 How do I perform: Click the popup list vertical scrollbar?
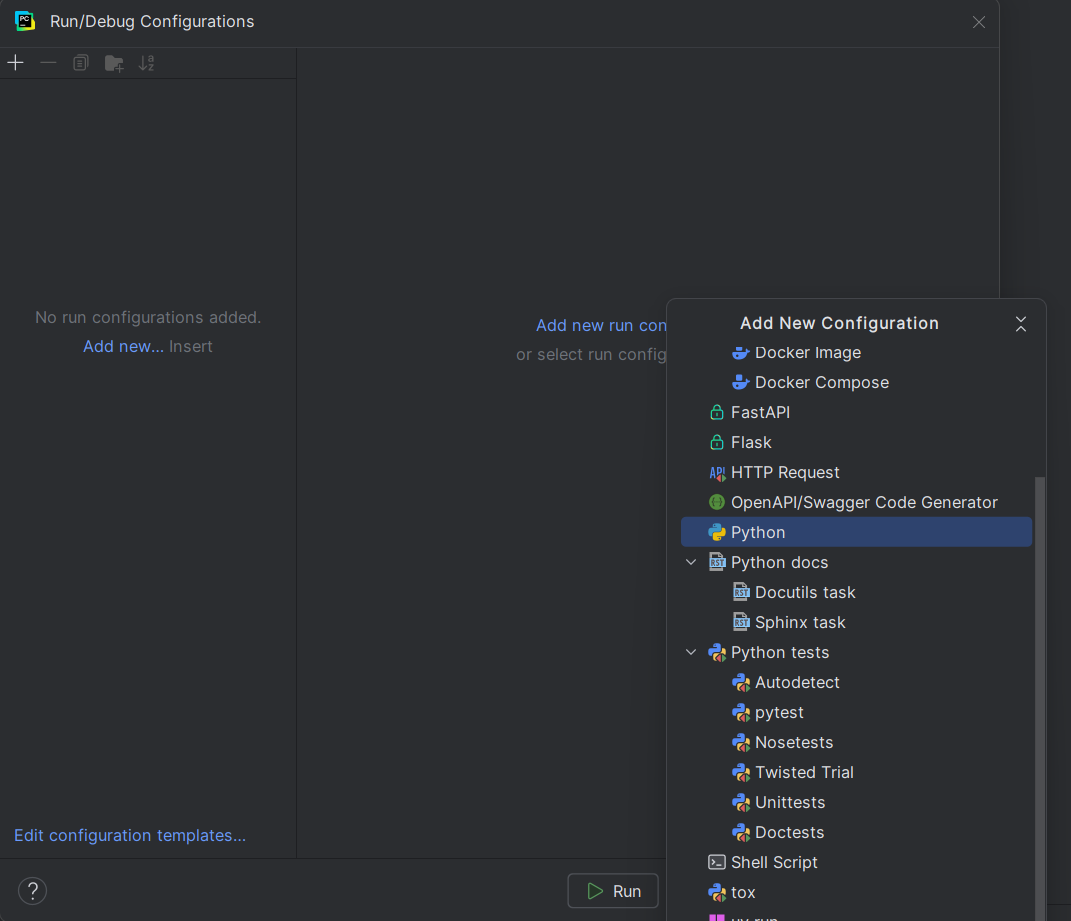[x=1040, y=697]
